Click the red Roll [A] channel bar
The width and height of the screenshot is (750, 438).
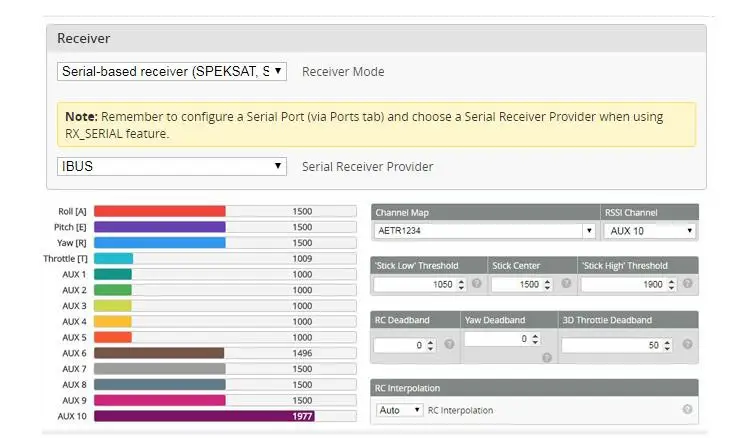[160, 211]
